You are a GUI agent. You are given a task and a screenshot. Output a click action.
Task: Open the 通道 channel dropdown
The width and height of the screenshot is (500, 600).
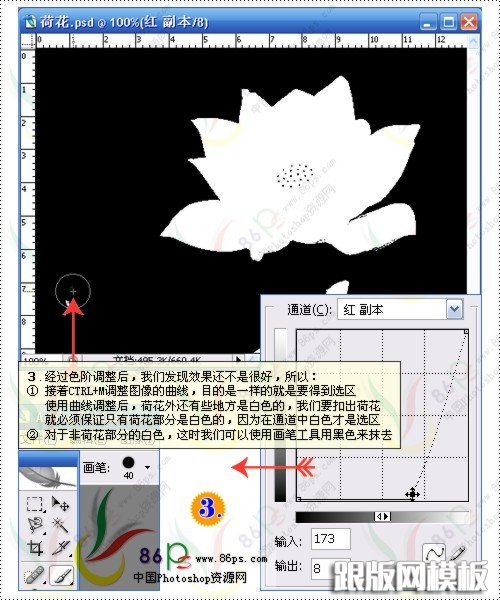pos(454,309)
